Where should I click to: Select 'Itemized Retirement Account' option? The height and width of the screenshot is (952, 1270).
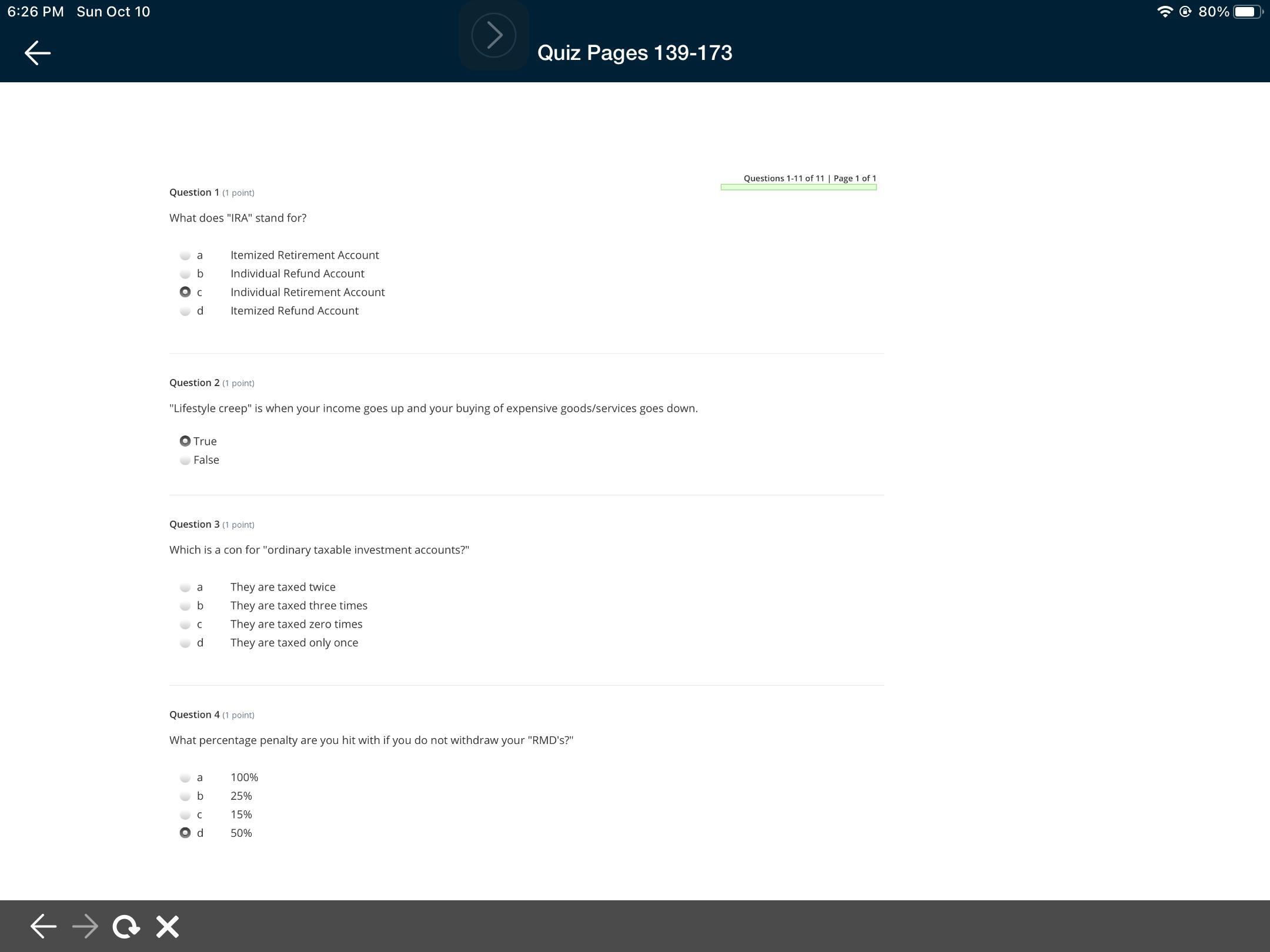tap(185, 255)
